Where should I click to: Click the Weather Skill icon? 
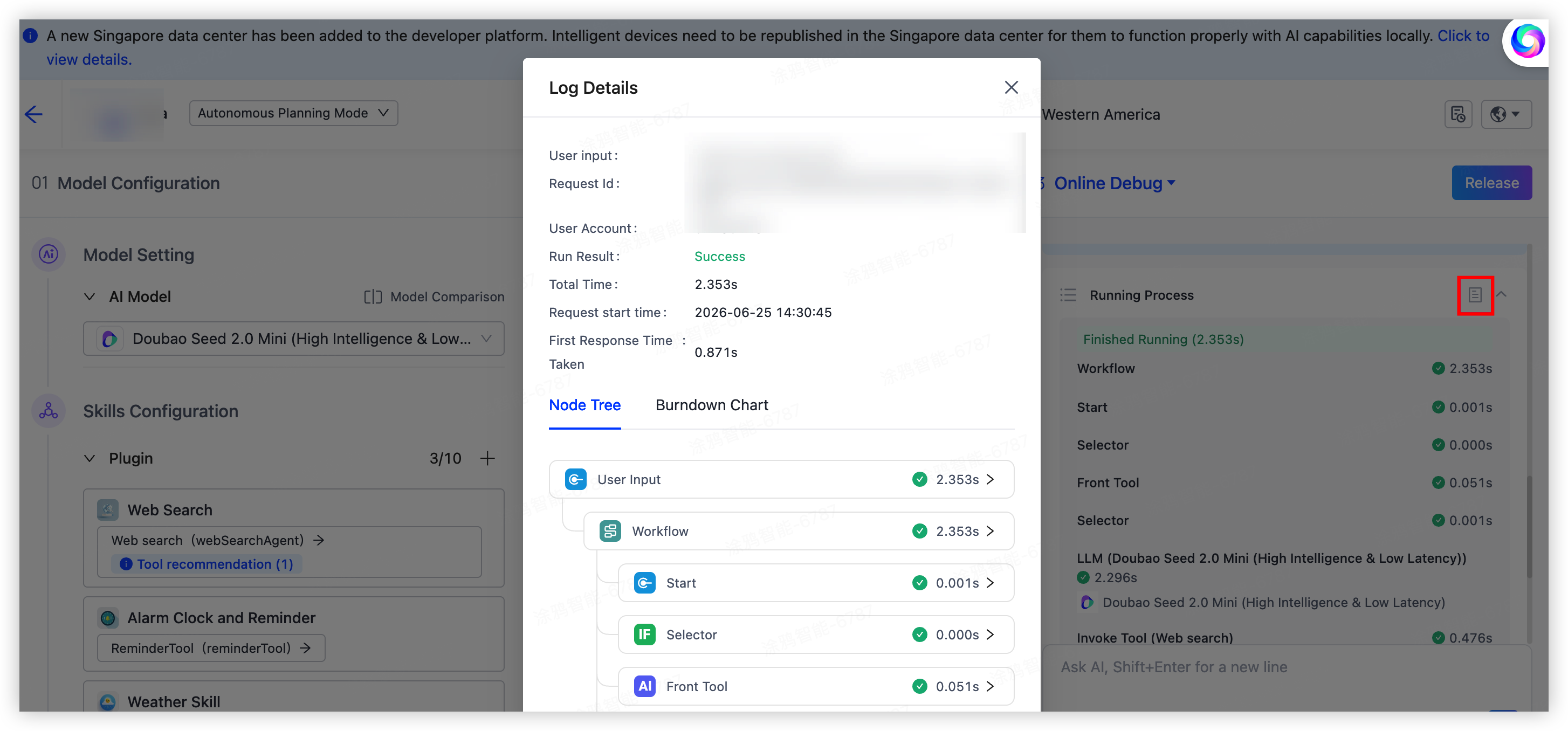(108, 702)
